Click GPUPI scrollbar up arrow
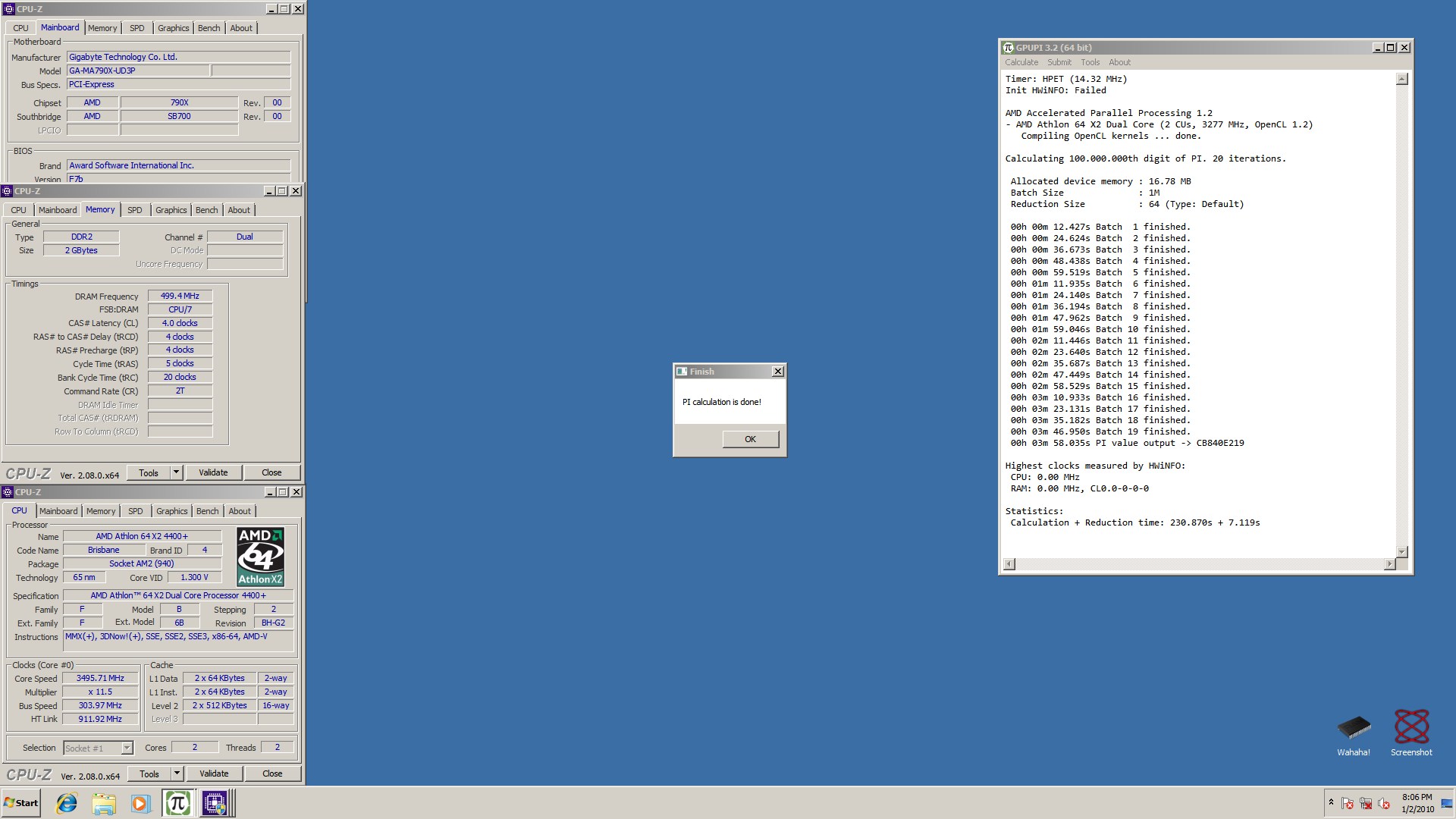 tap(1401, 79)
